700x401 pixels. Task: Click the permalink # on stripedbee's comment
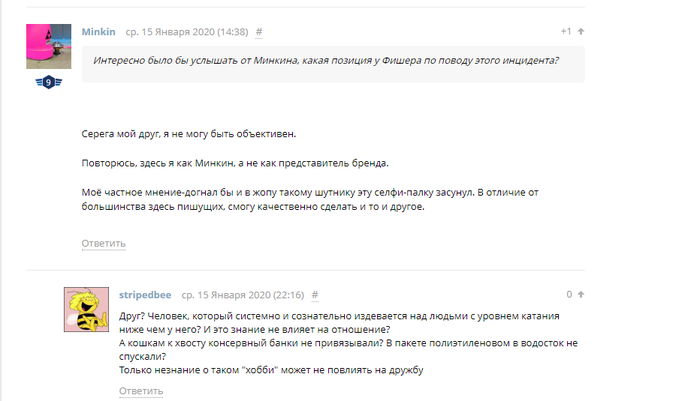(315, 295)
